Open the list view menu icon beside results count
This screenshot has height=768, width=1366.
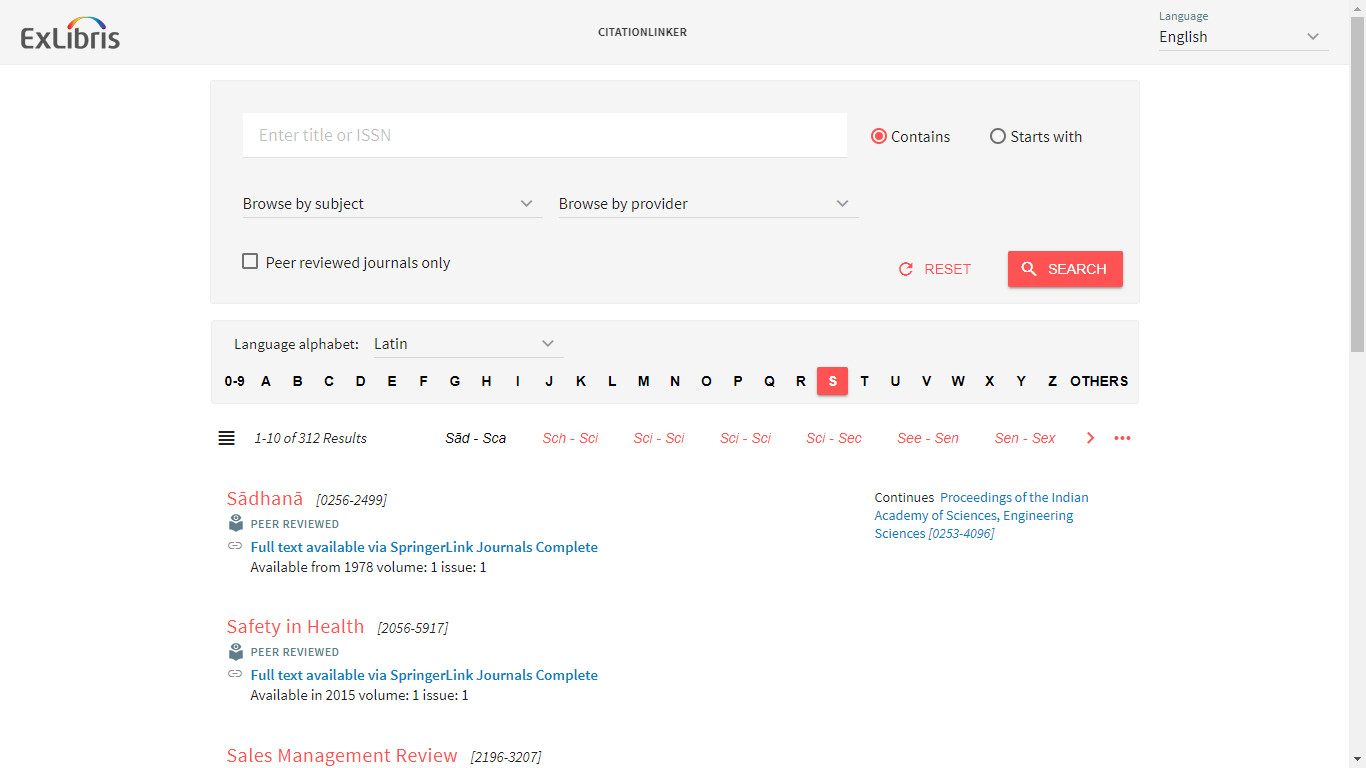click(227, 438)
